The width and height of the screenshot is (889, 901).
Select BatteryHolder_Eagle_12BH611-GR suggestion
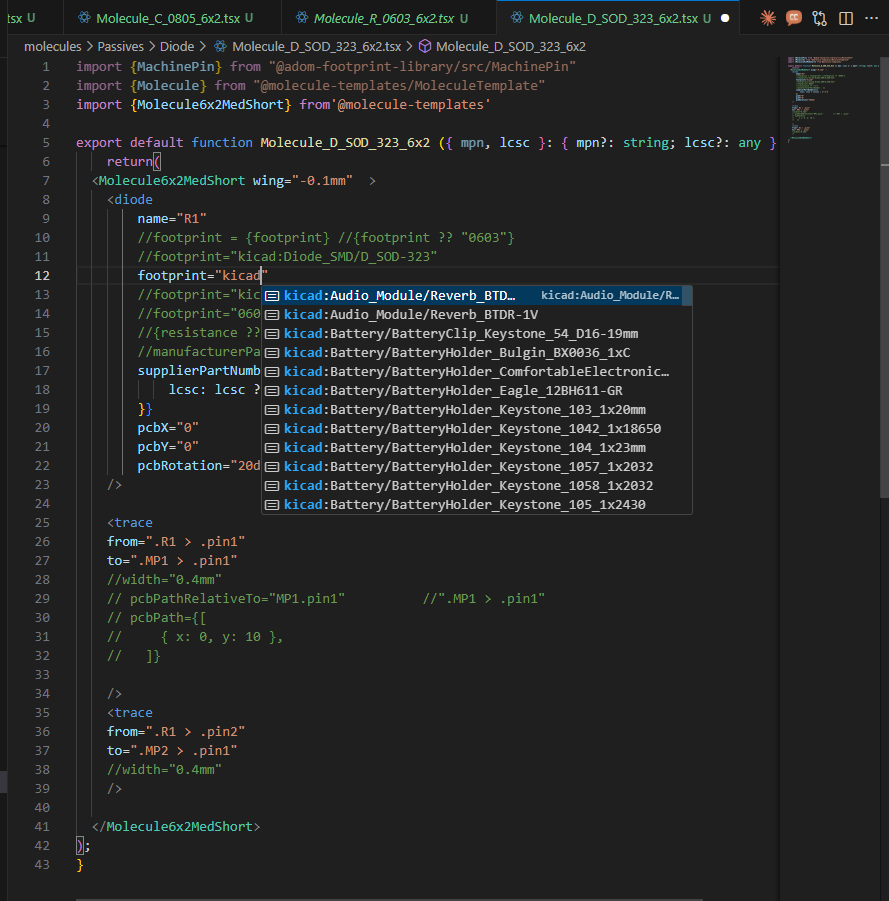coord(453,391)
